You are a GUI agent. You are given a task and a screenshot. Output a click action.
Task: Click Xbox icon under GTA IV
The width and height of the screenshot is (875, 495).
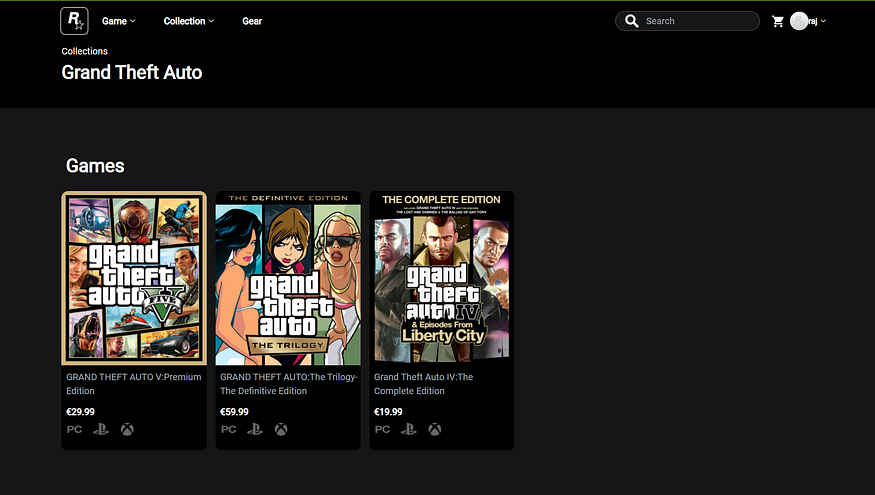coord(435,429)
